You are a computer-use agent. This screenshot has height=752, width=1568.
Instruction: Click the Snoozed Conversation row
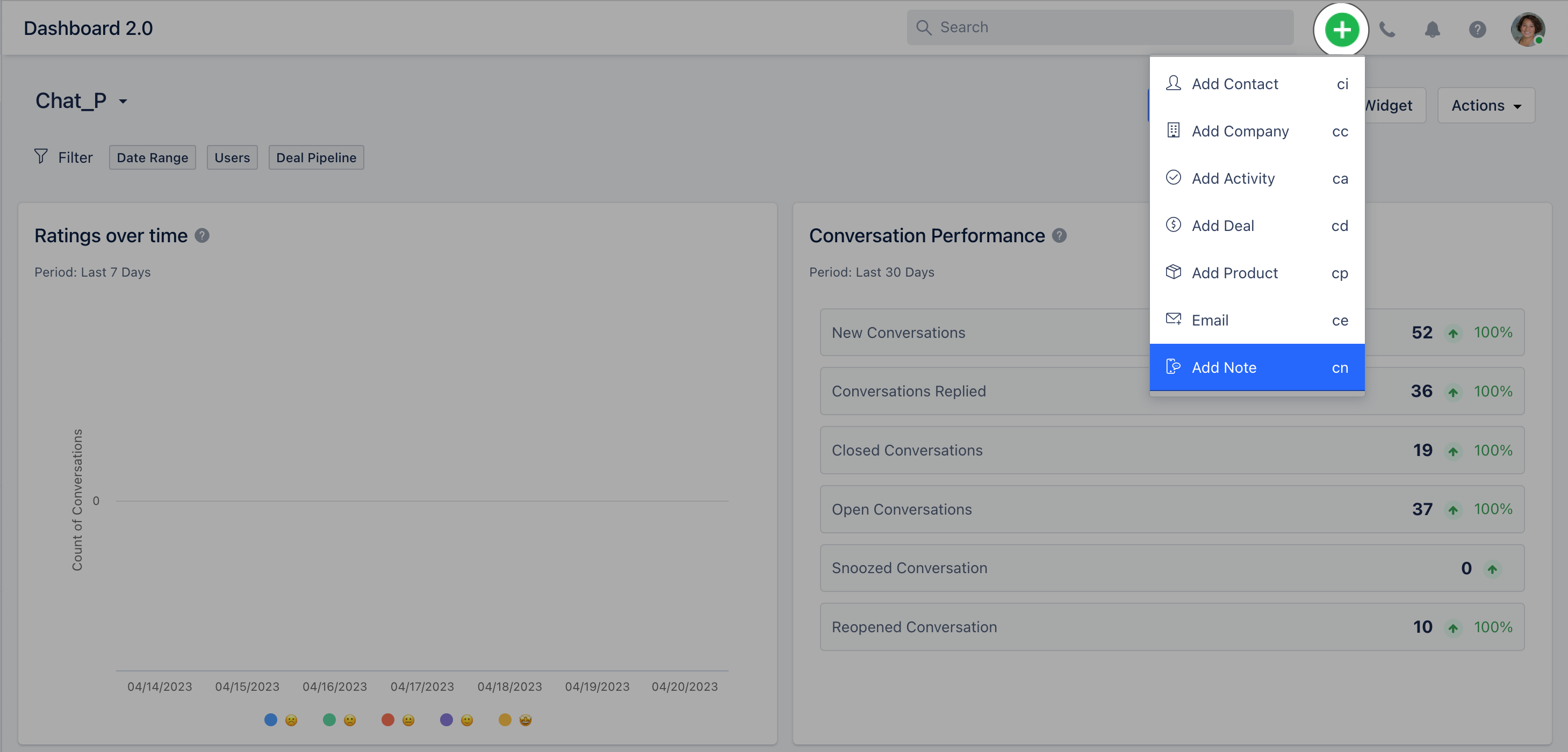(x=1172, y=568)
